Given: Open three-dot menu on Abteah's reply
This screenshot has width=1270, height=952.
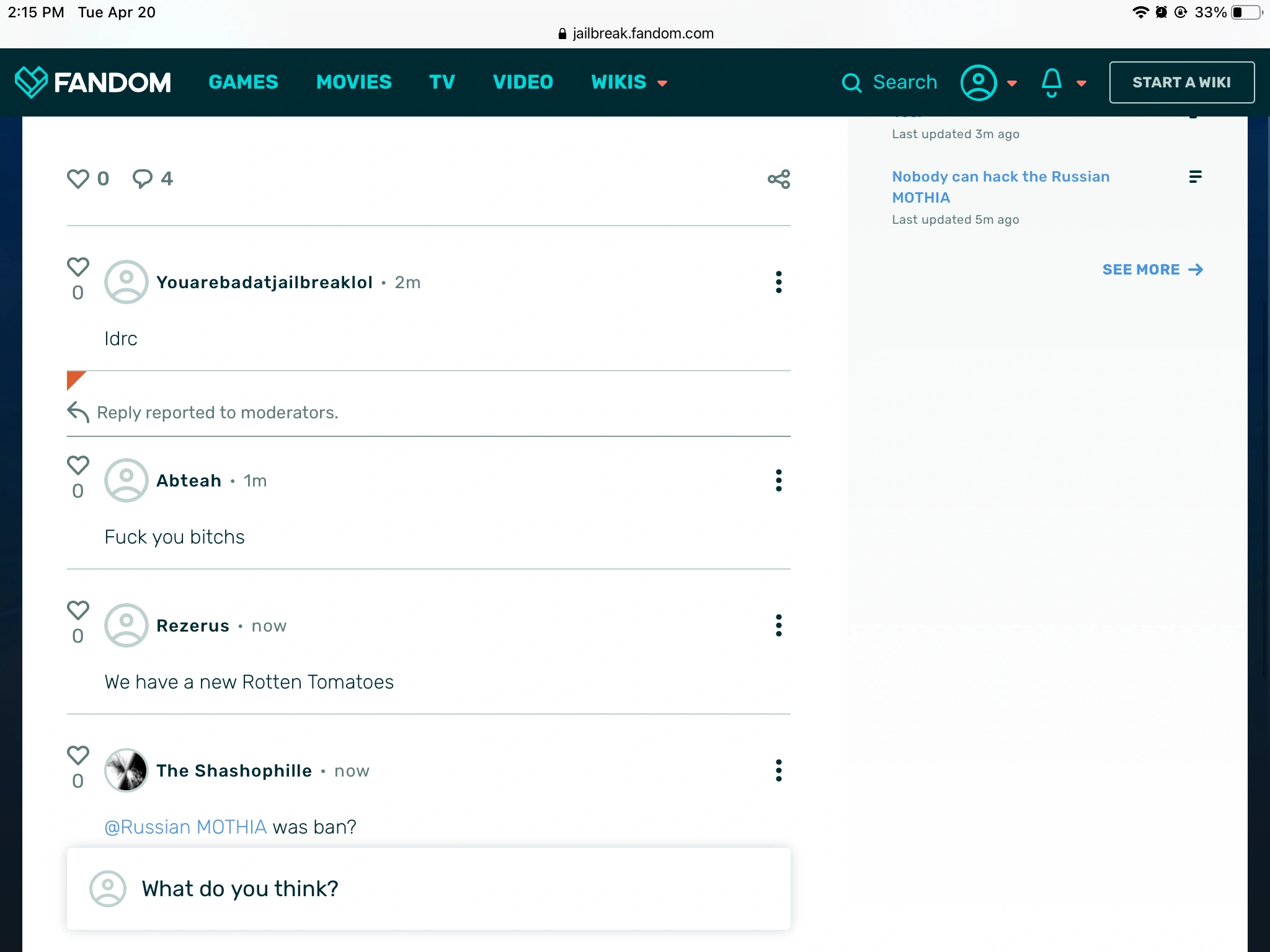Looking at the screenshot, I should coord(778,480).
